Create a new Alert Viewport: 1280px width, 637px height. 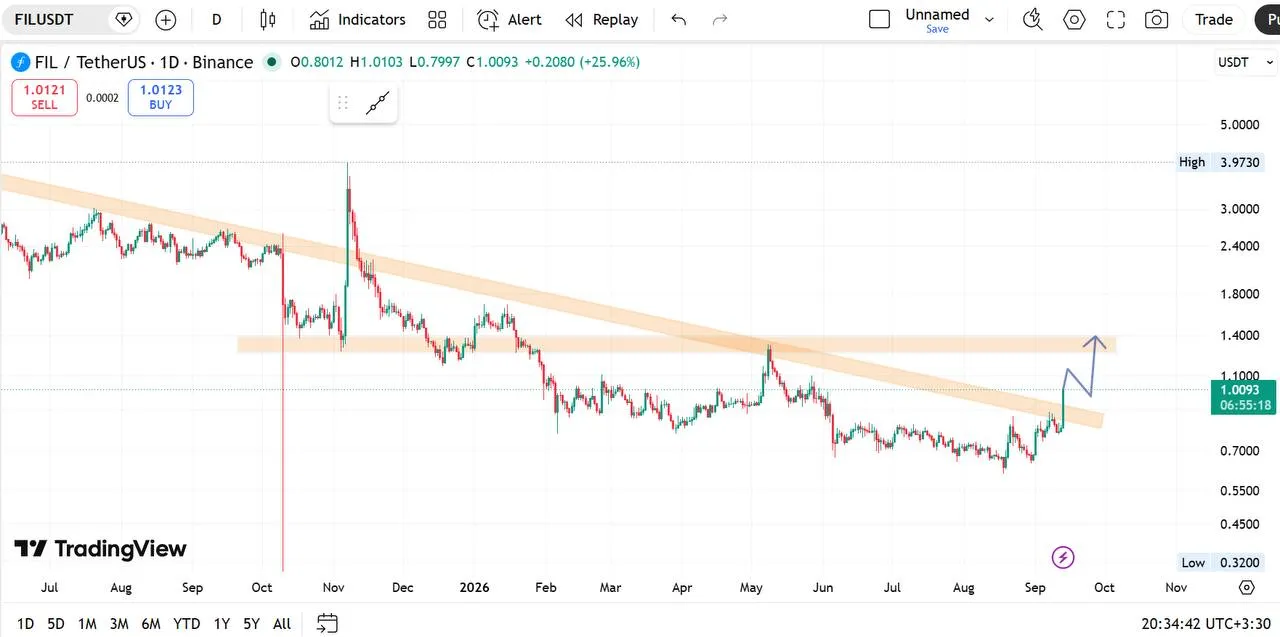point(509,20)
